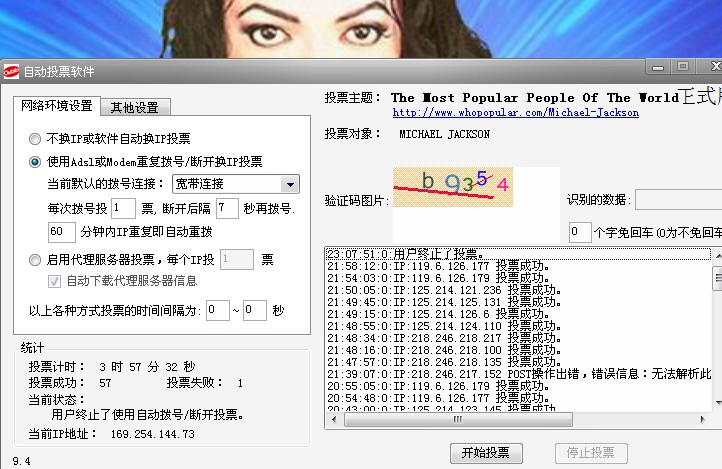The height and width of the screenshot is (469, 722).
Task: Expand the 宽带连接 dial-up connection dropdown
Action: [x=289, y=184]
